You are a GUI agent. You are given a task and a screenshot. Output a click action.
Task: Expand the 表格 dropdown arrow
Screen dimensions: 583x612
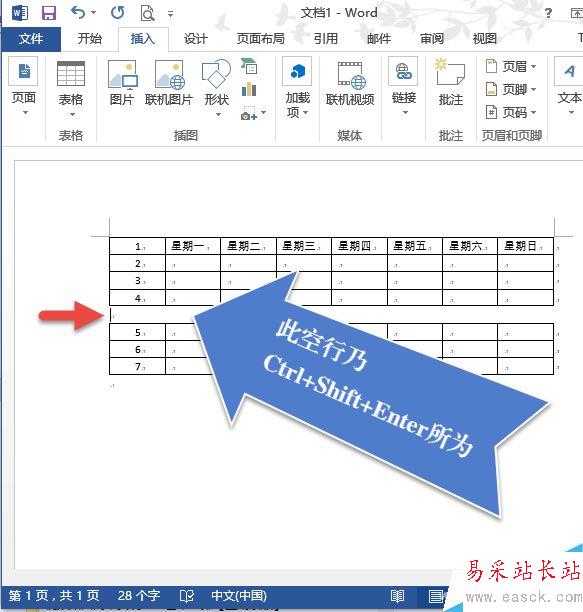(72, 115)
